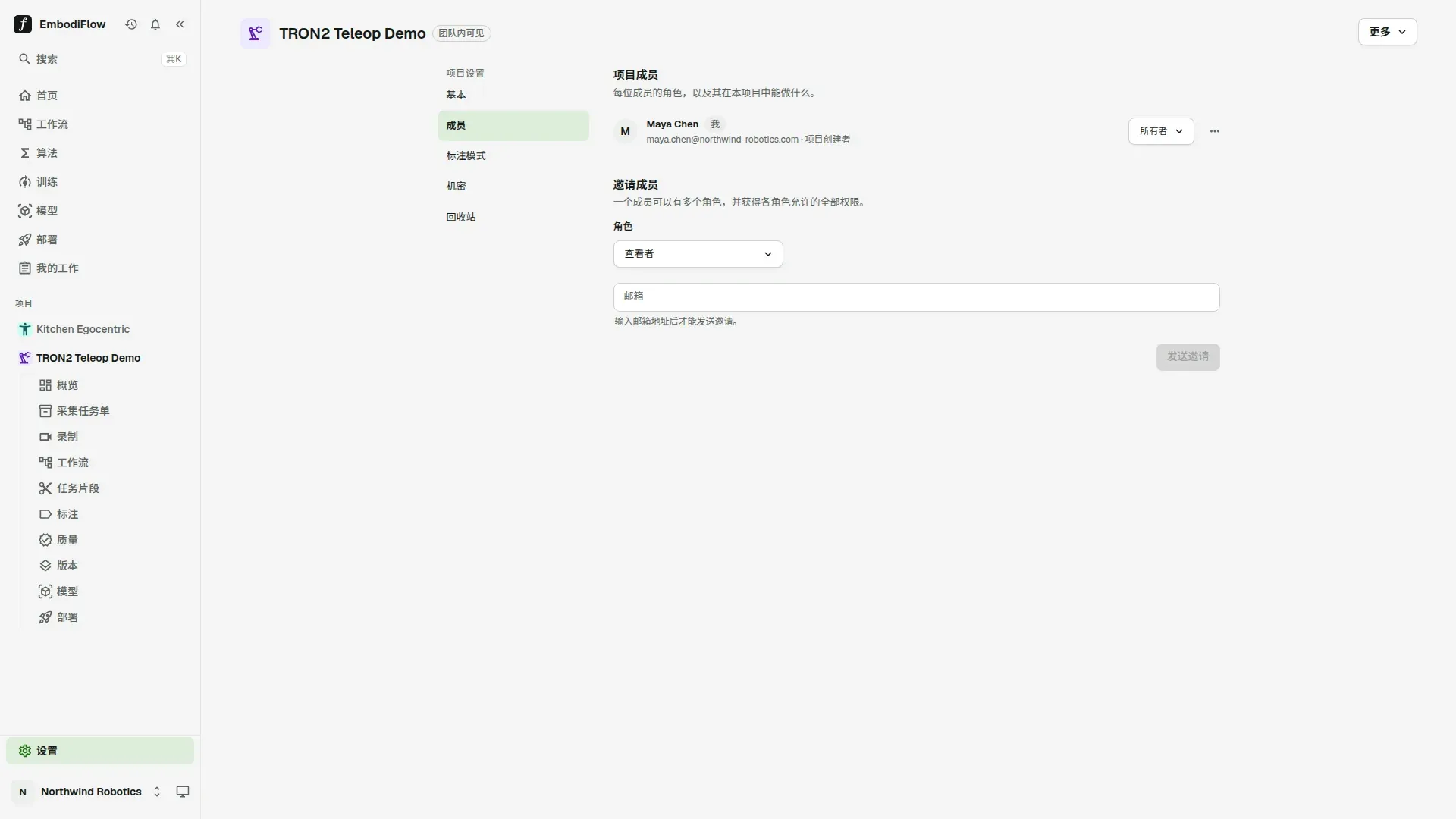The width and height of the screenshot is (1456, 819).
Task: Click the 团队内可见 visibility badge
Action: 461,33
